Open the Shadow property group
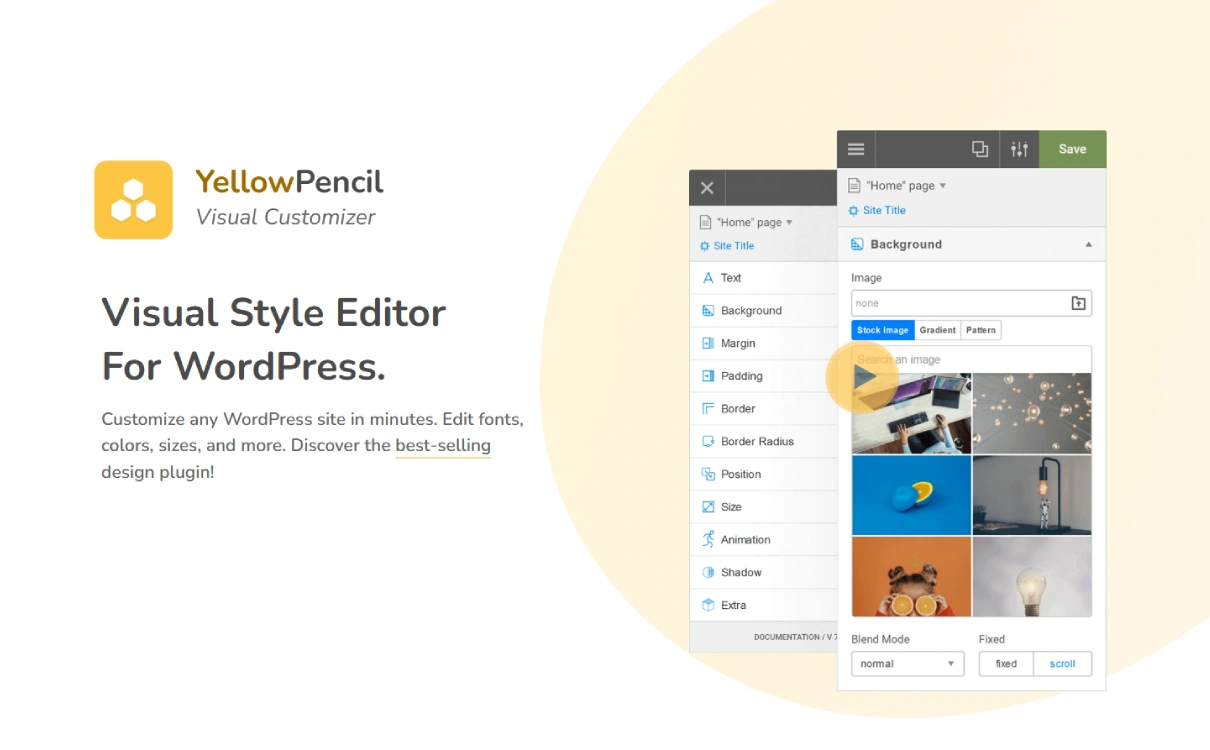The height and width of the screenshot is (750, 1210). tap(763, 573)
